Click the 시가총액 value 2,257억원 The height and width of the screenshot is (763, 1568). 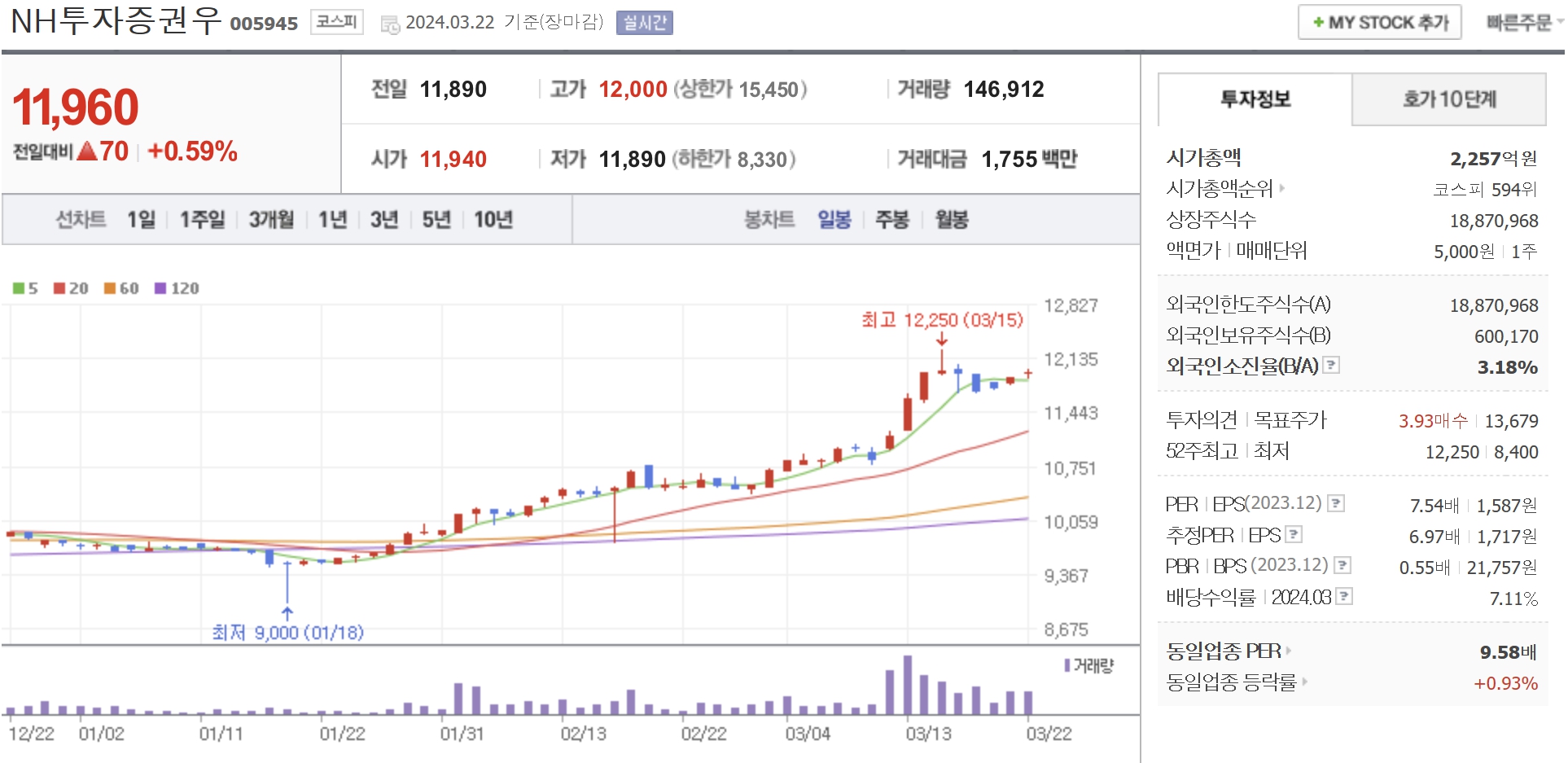click(x=1493, y=158)
